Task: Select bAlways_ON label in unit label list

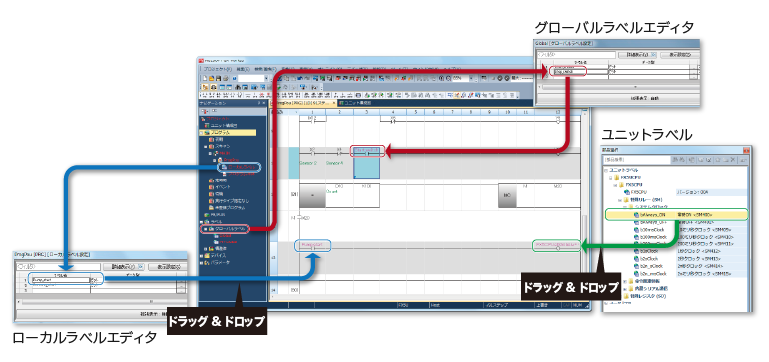Action: [x=653, y=214]
